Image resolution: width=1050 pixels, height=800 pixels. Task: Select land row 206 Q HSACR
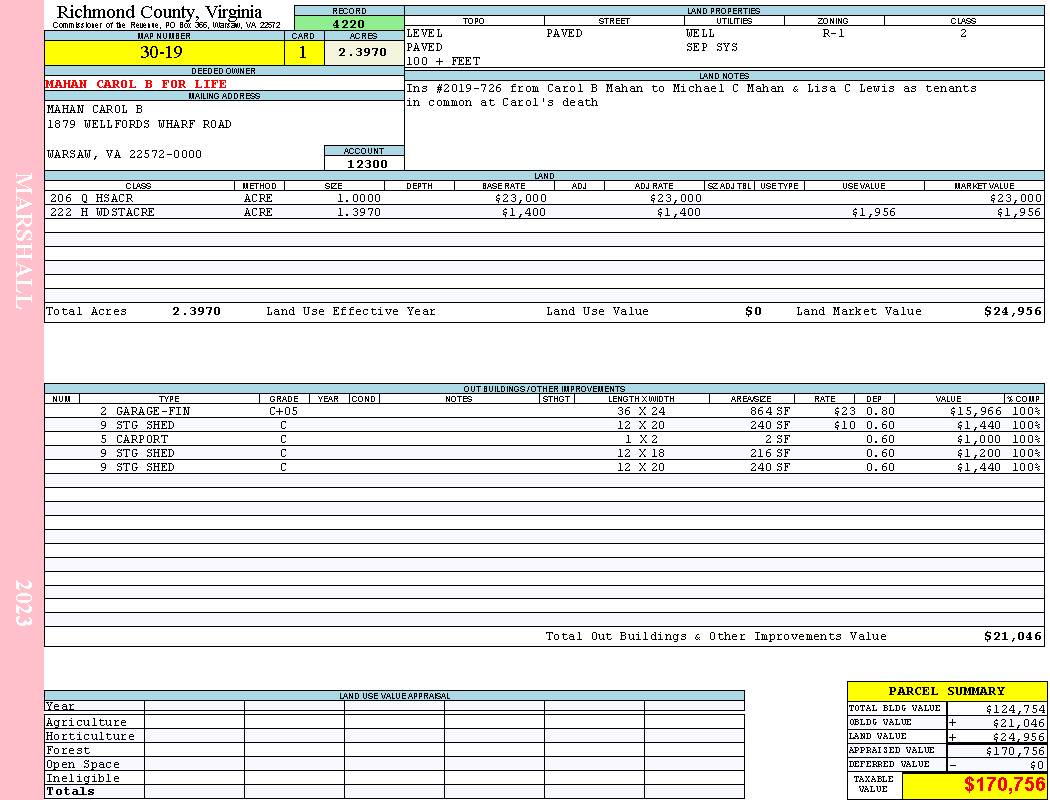pyautogui.click(x=544, y=198)
